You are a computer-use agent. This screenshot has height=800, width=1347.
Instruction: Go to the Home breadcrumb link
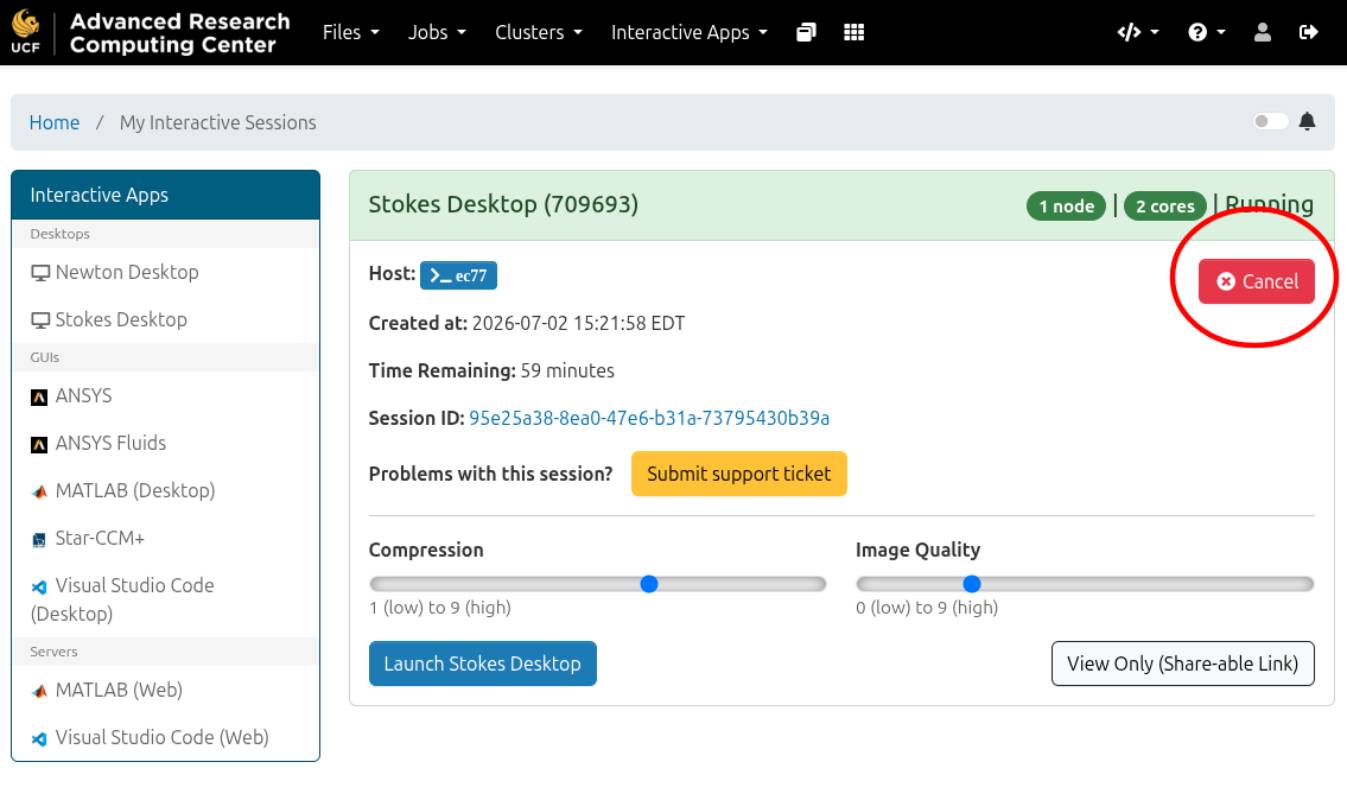(54, 122)
